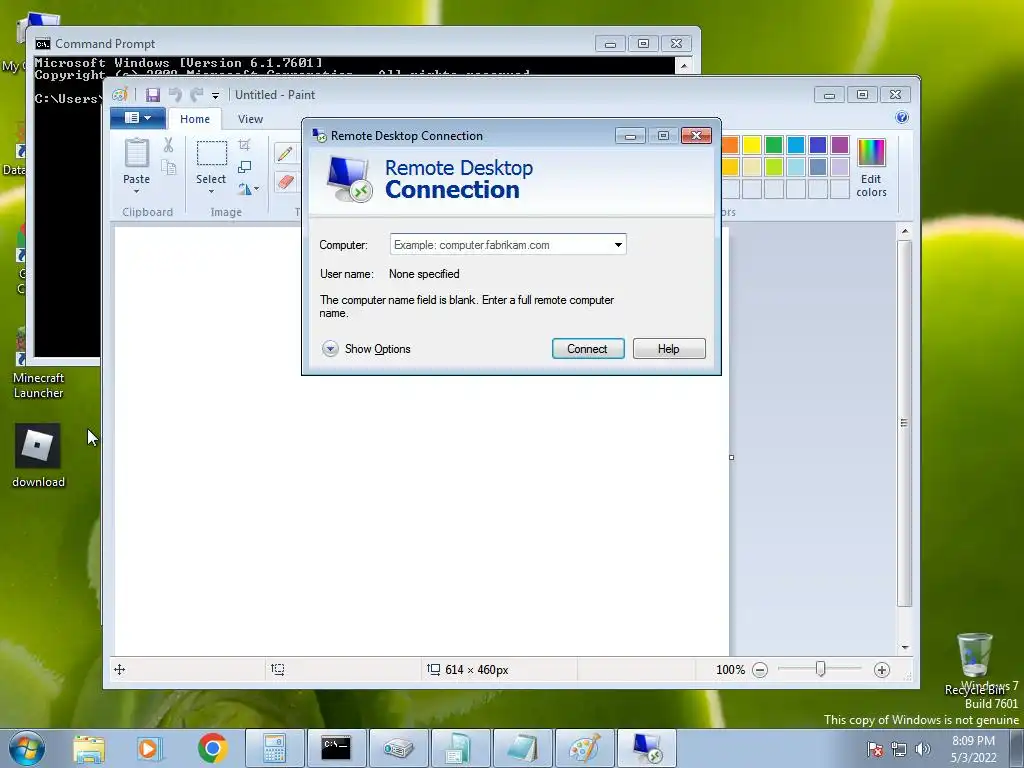Click Paint's vertical scrollbar down arrow

click(x=904, y=648)
